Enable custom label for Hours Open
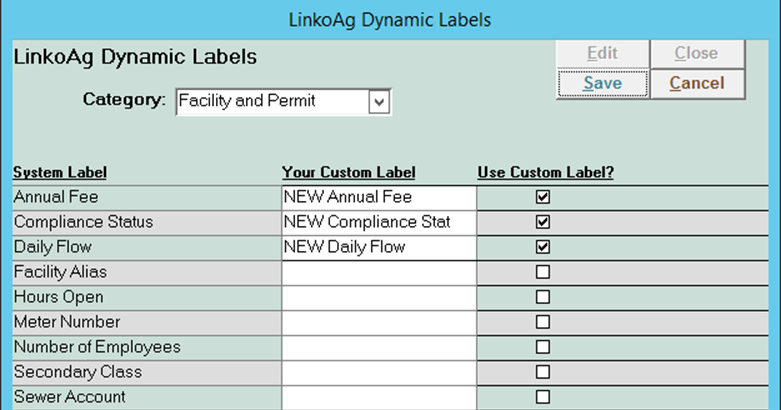This screenshot has height=410, width=781. click(x=543, y=297)
